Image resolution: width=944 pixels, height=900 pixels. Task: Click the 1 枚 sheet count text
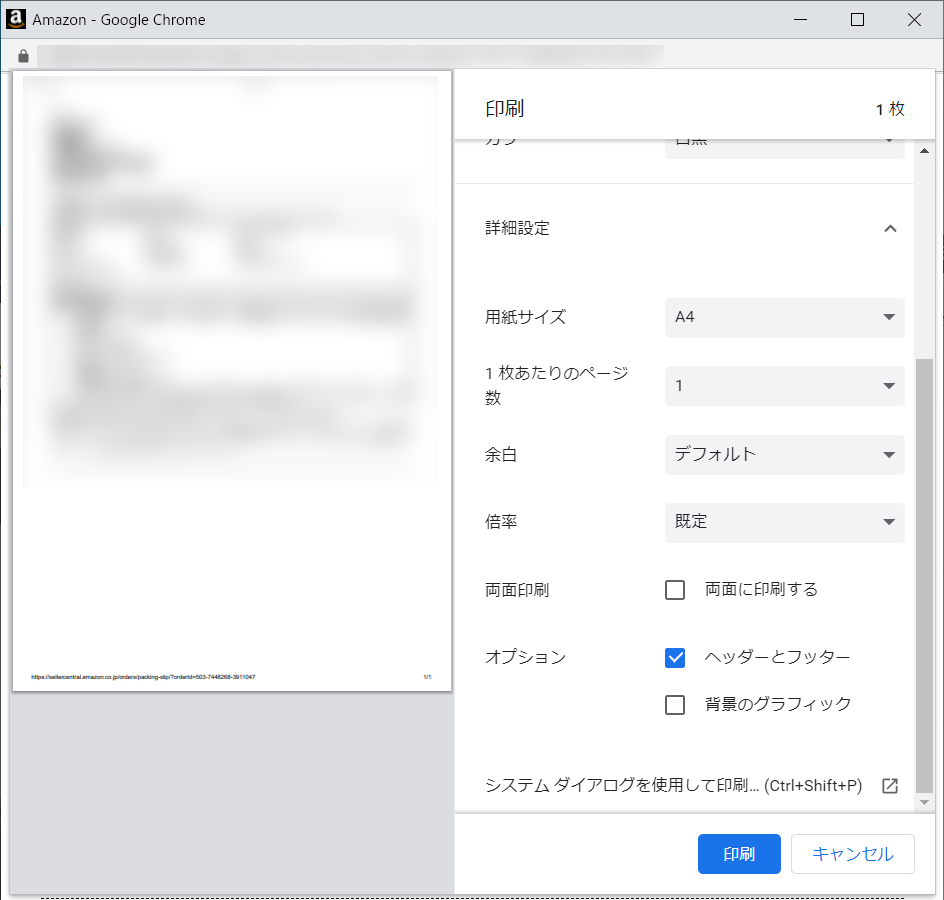coord(890,109)
